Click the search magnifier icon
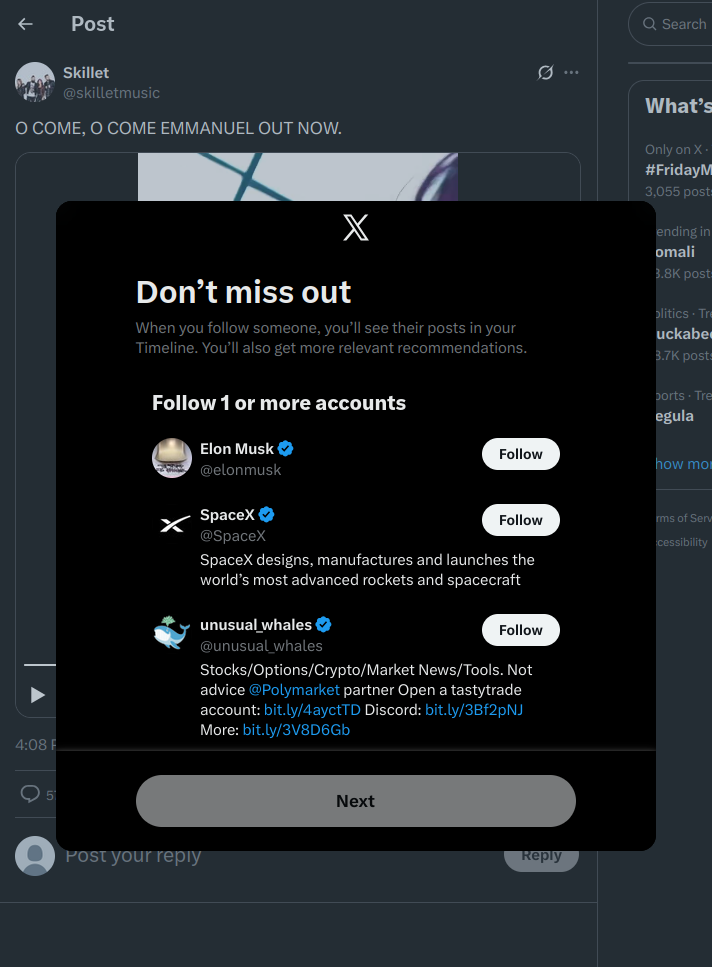This screenshot has height=967, width=712. click(x=651, y=23)
